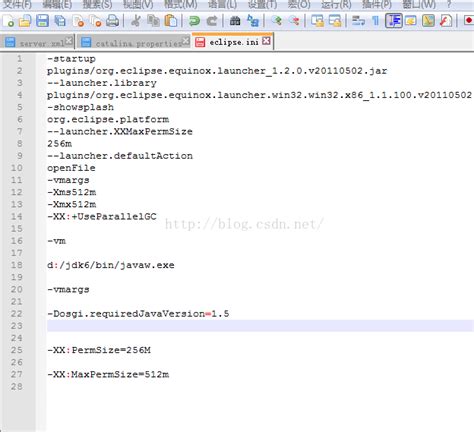This screenshot has height=432, width=474.
Task: Click the equinox.launcher_1.2.0 jar path line
Action: click(x=217, y=71)
